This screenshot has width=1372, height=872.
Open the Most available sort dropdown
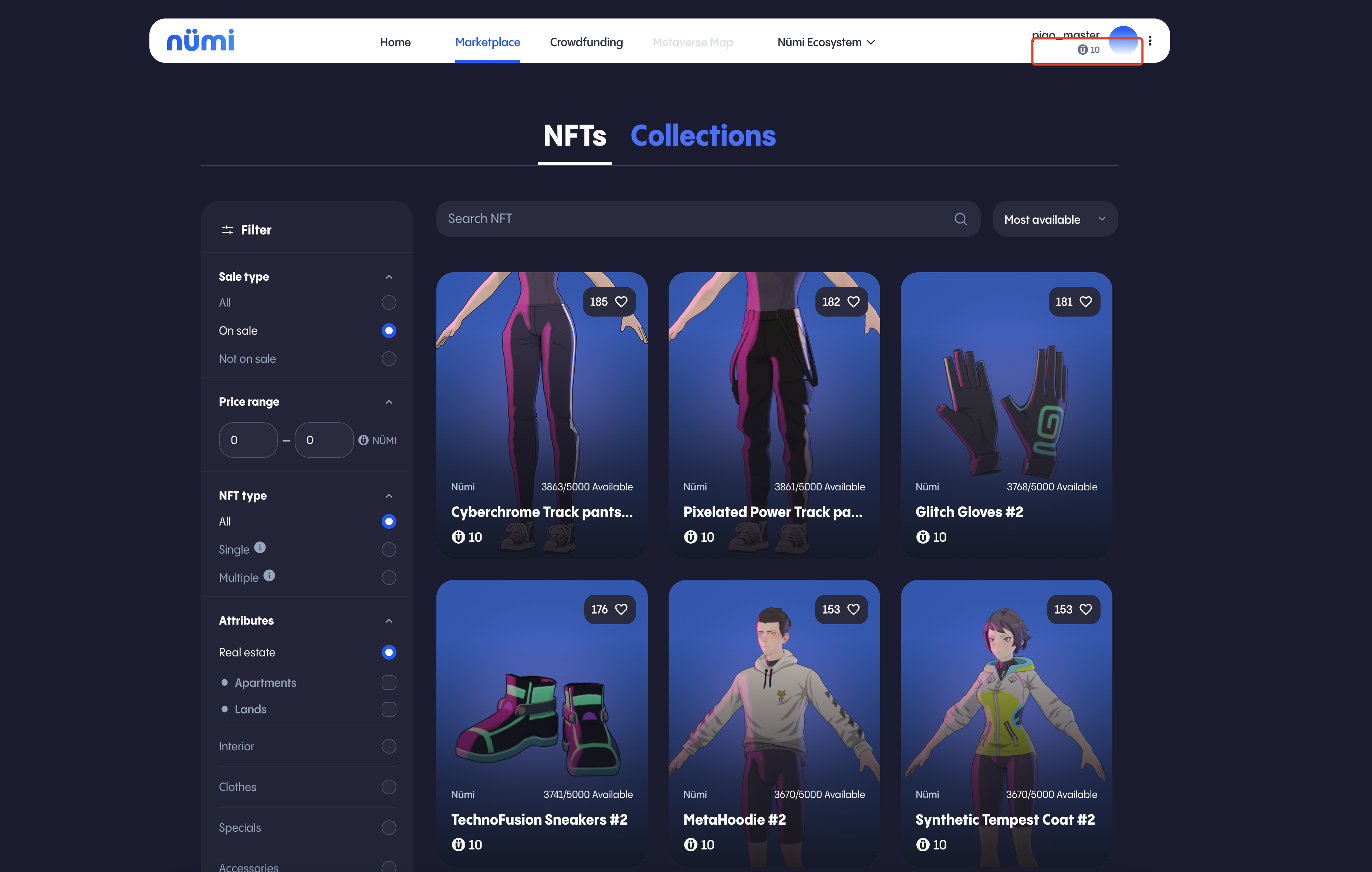click(x=1054, y=219)
